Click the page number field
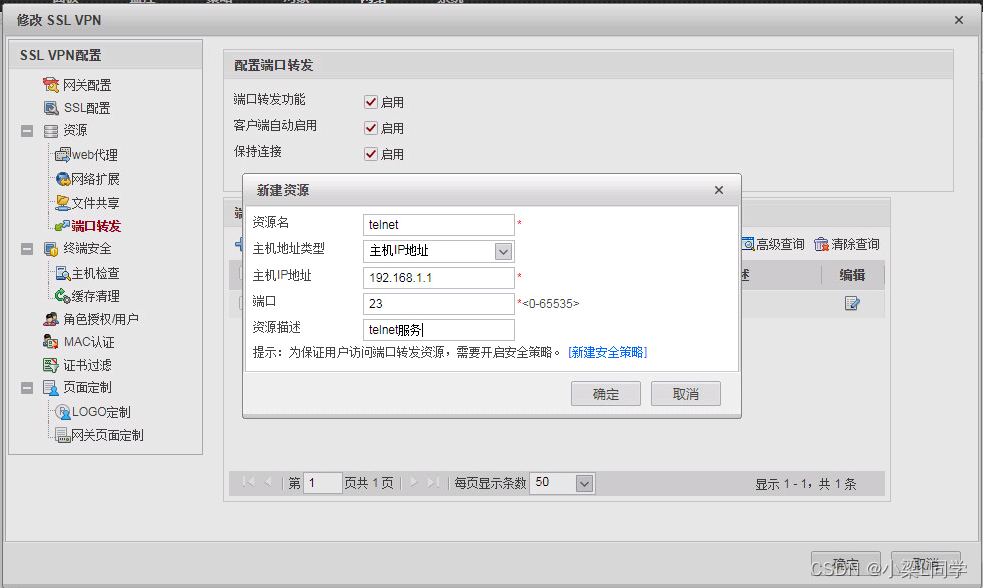The image size is (983, 588). [322, 483]
